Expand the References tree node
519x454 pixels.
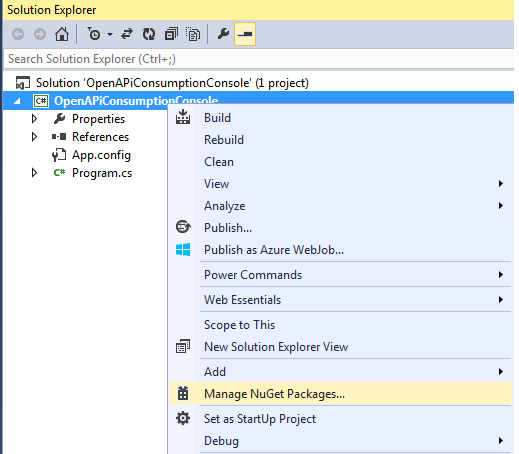(x=34, y=137)
